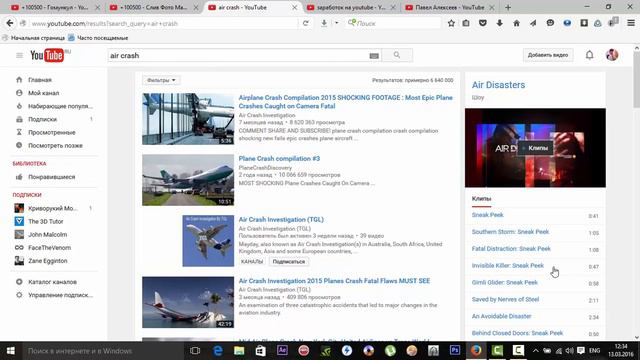Open the on-screen keyboard icon in search box
The width and height of the screenshot is (640, 360).
(x=374, y=56)
